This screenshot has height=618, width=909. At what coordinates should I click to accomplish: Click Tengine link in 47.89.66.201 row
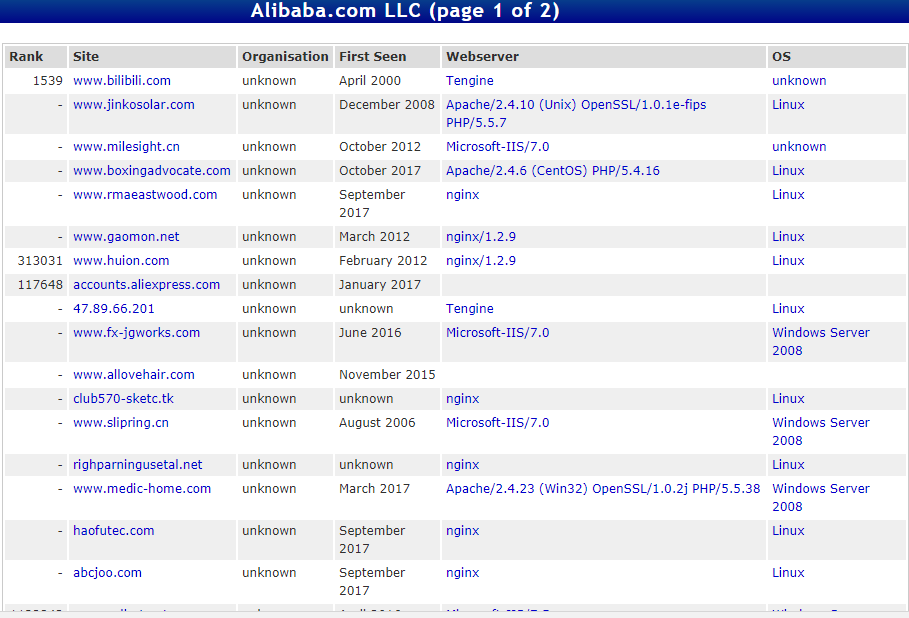(x=470, y=309)
